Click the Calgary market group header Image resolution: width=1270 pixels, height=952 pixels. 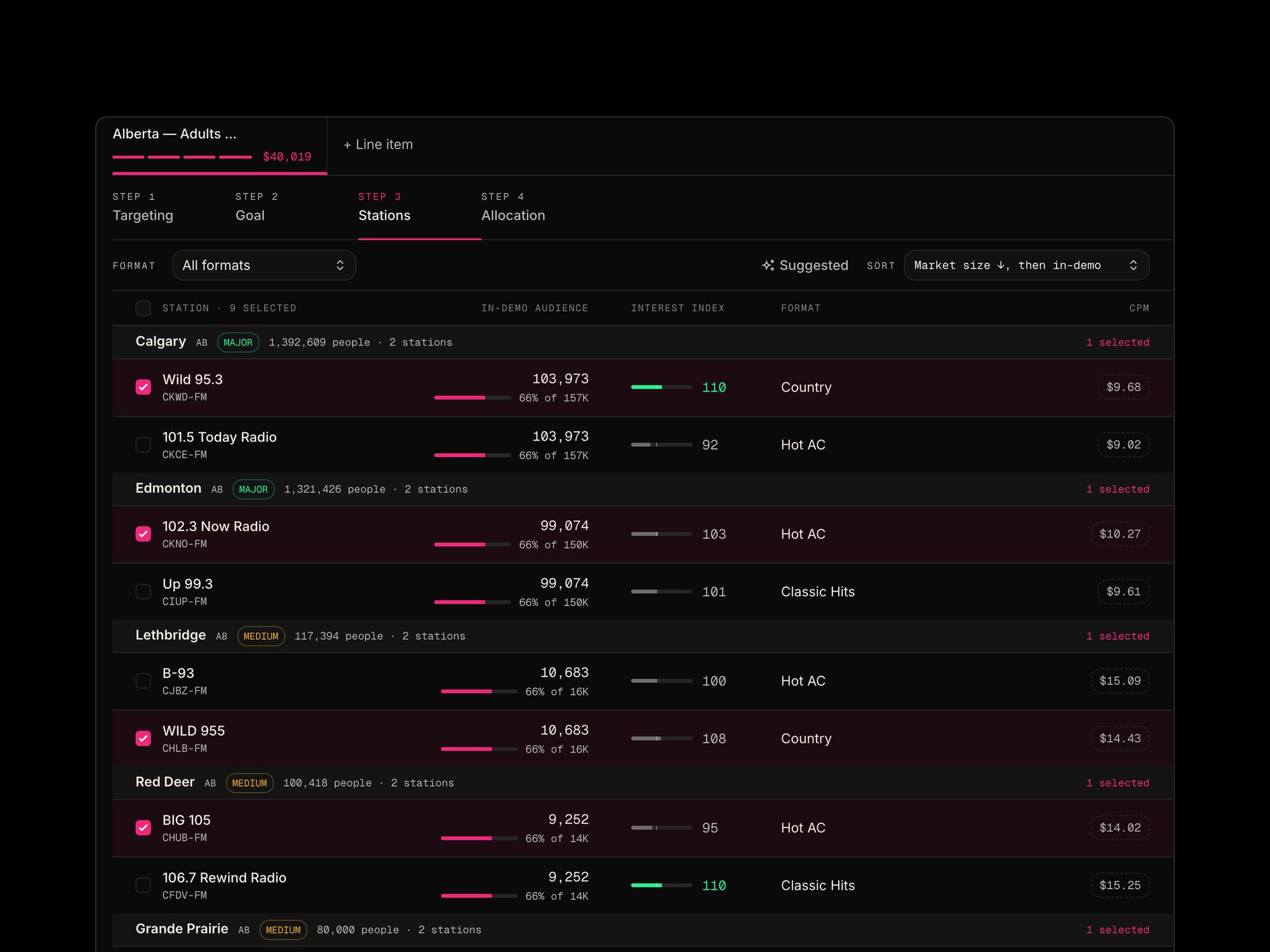pos(643,342)
